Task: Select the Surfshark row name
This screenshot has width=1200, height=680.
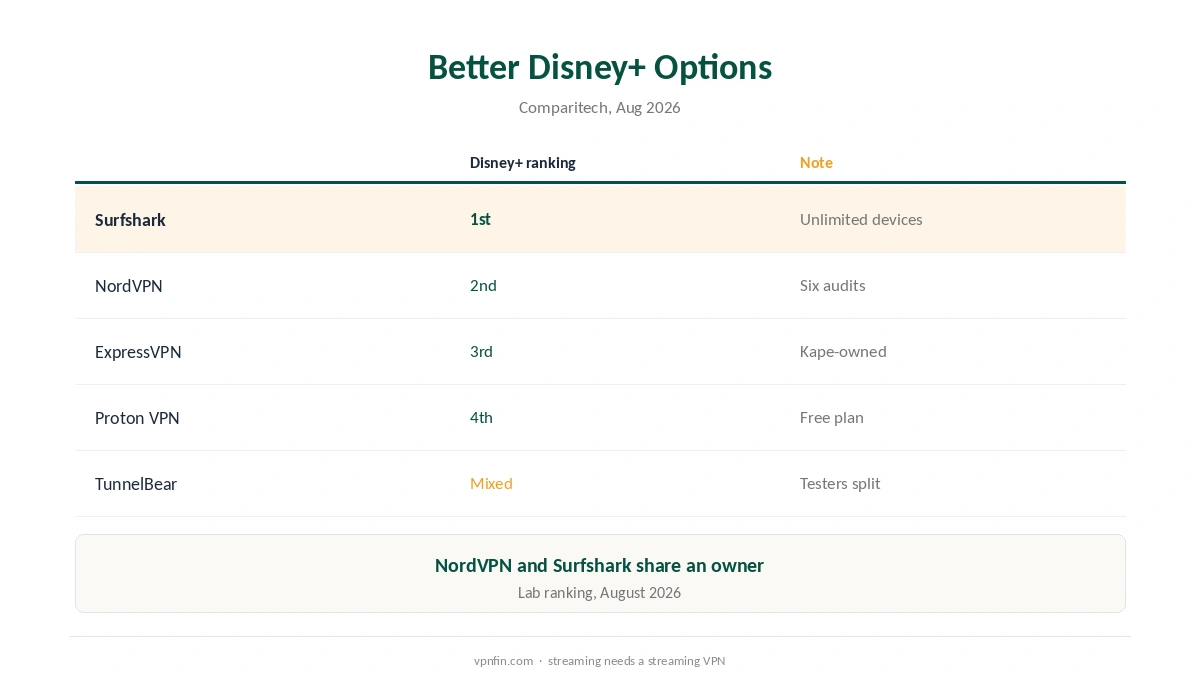Action: coord(130,219)
